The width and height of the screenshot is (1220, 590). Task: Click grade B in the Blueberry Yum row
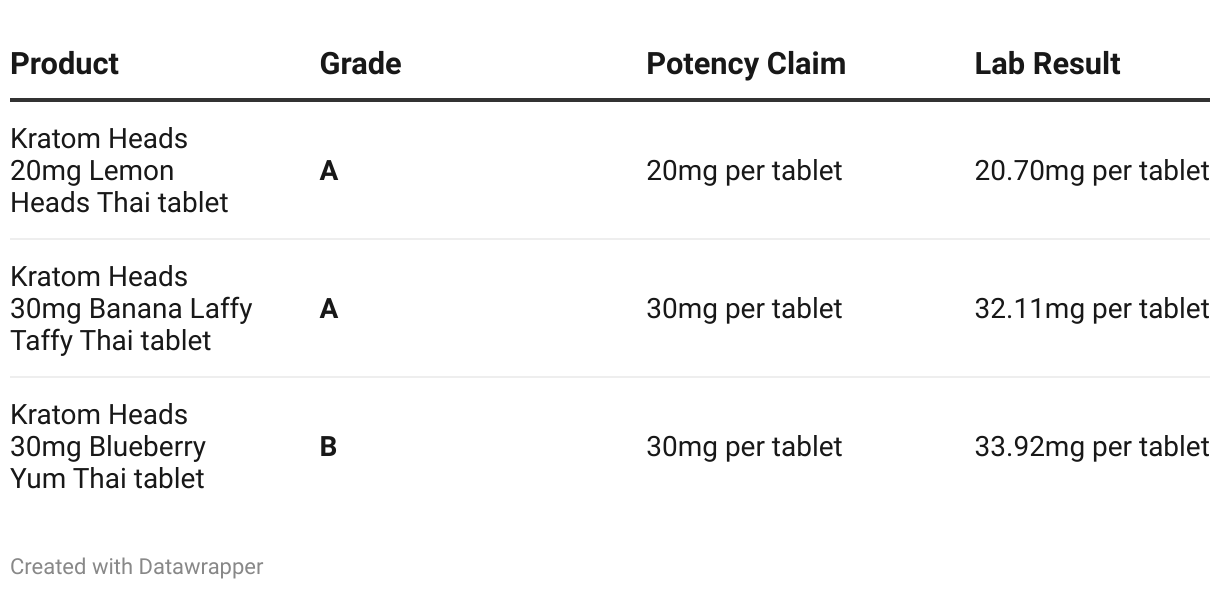coord(328,447)
